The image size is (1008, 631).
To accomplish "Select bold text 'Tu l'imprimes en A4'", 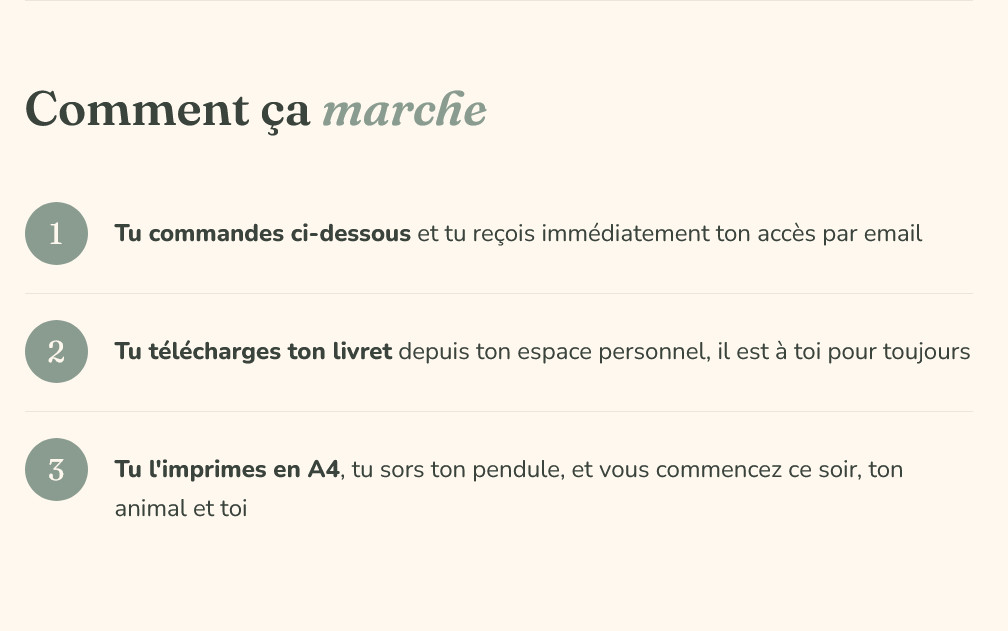I will (x=227, y=469).
